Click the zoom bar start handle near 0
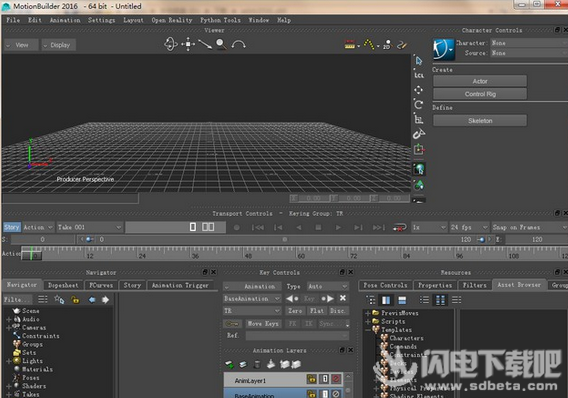 [88, 239]
